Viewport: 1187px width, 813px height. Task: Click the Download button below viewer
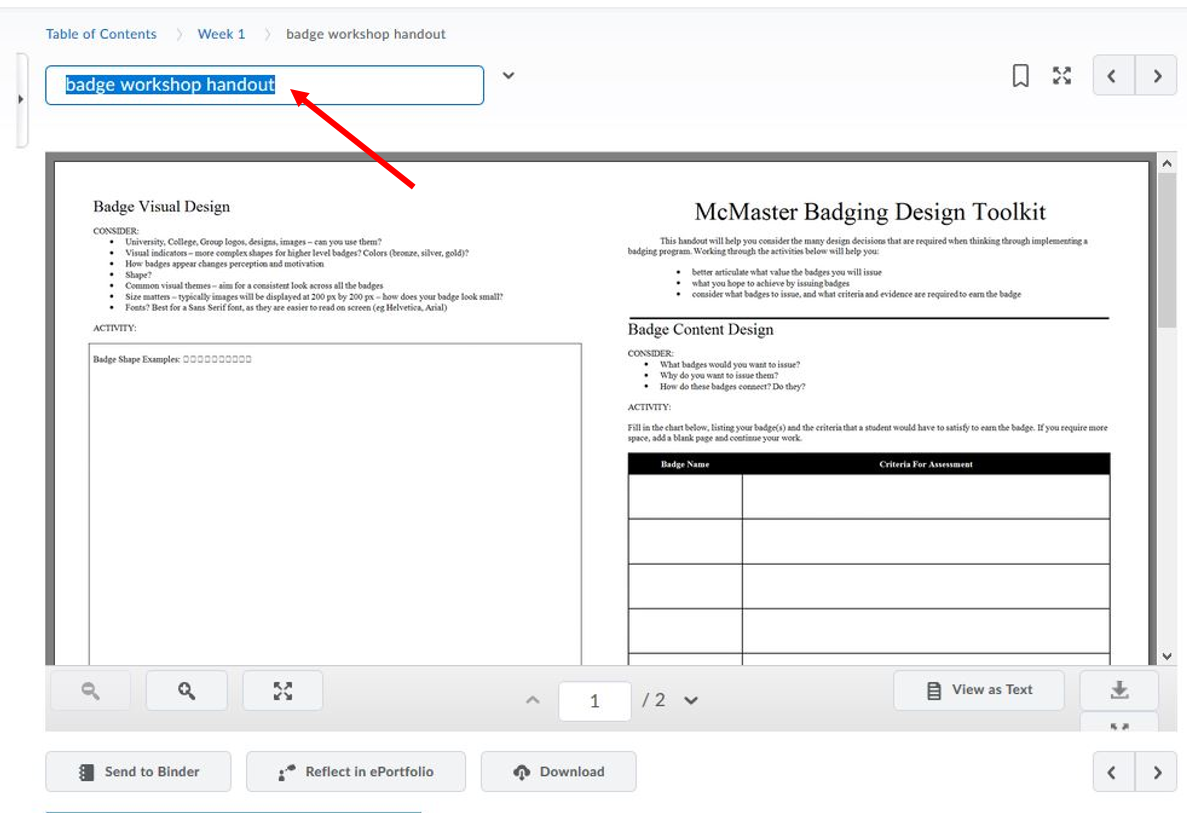(x=559, y=772)
